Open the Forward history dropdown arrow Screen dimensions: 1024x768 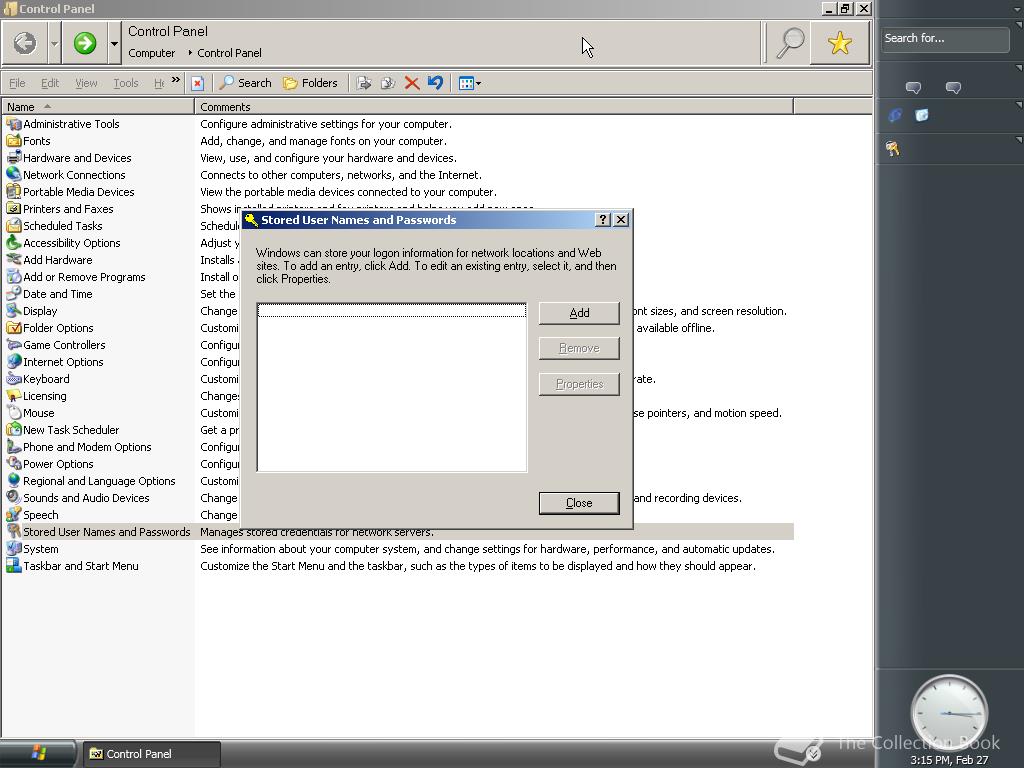pos(114,43)
